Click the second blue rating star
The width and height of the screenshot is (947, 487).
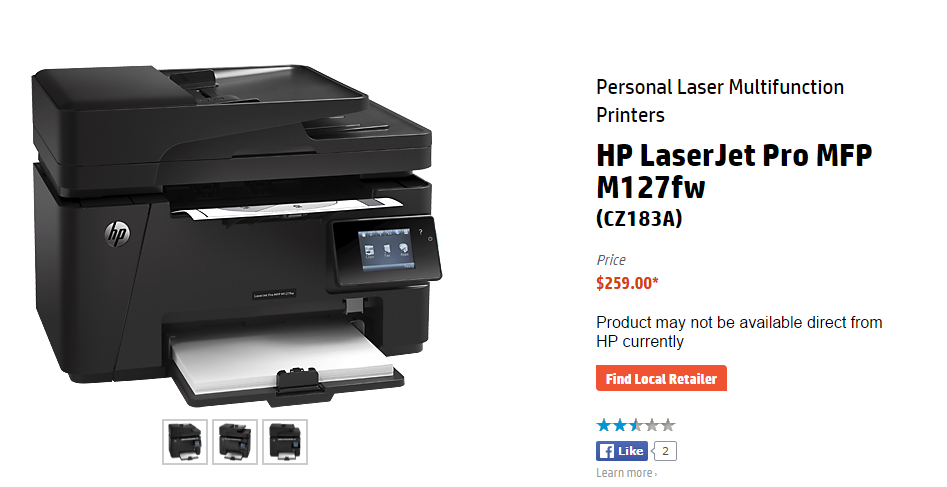coord(620,425)
